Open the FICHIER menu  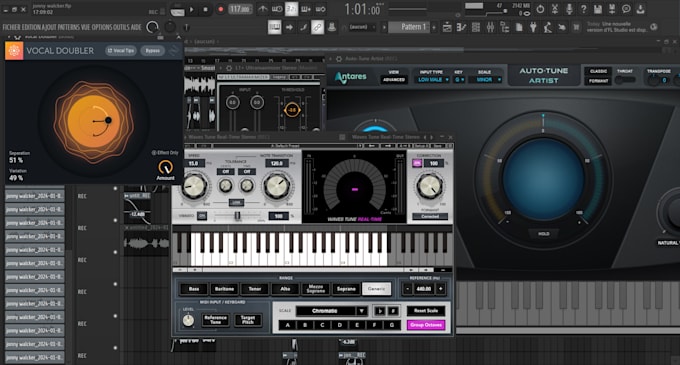tap(11, 27)
